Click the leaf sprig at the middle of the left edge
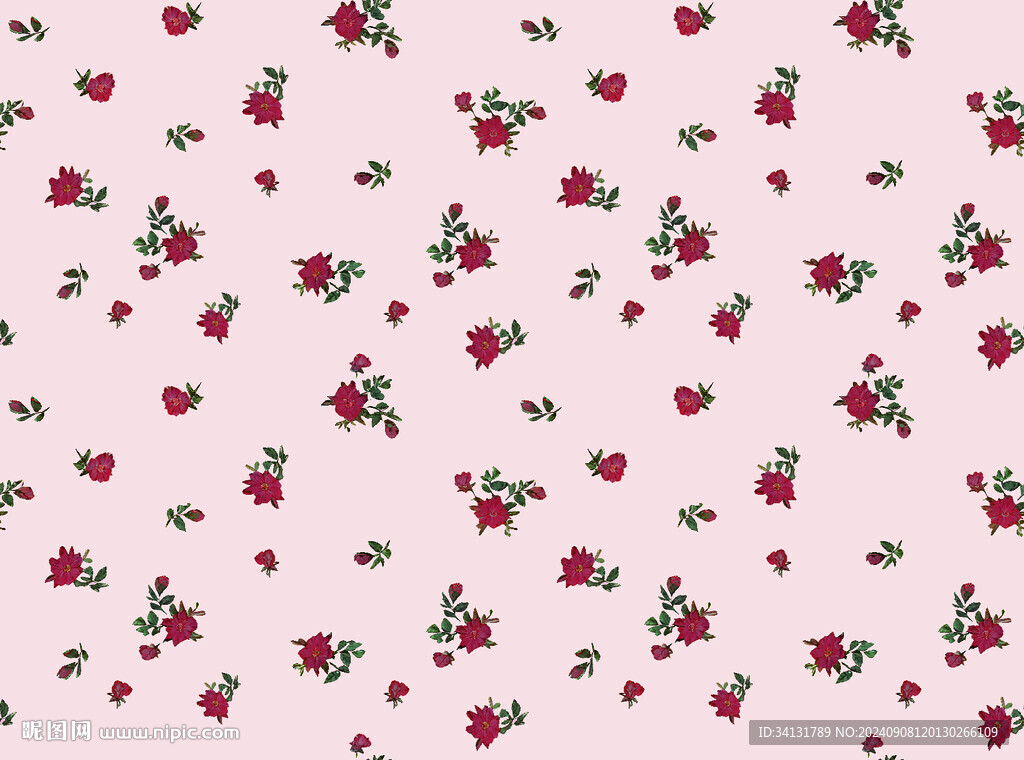The width and height of the screenshot is (1024, 760). pyautogui.click(x=5, y=332)
